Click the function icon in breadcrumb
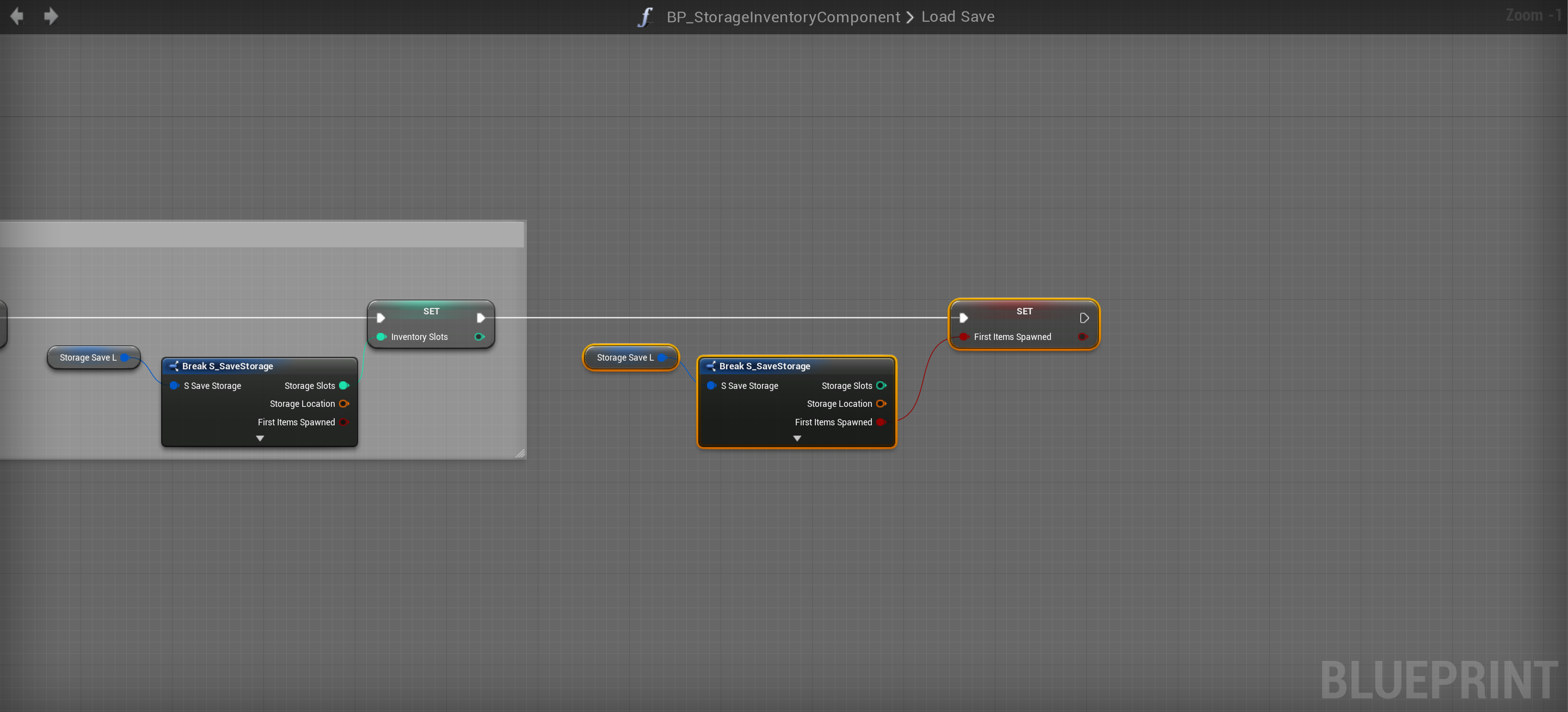Image resolution: width=1568 pixels, height=712 pixels. [x=646, y=17]
